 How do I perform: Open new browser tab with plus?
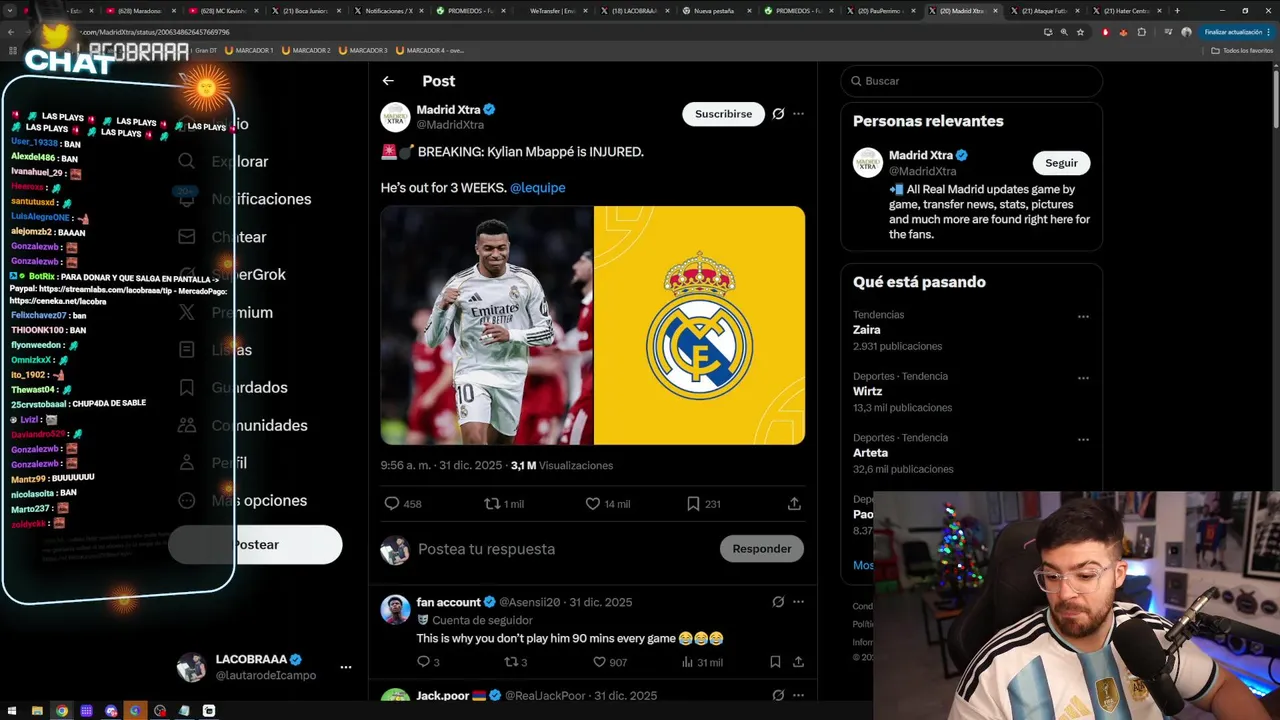point(1177,10)
